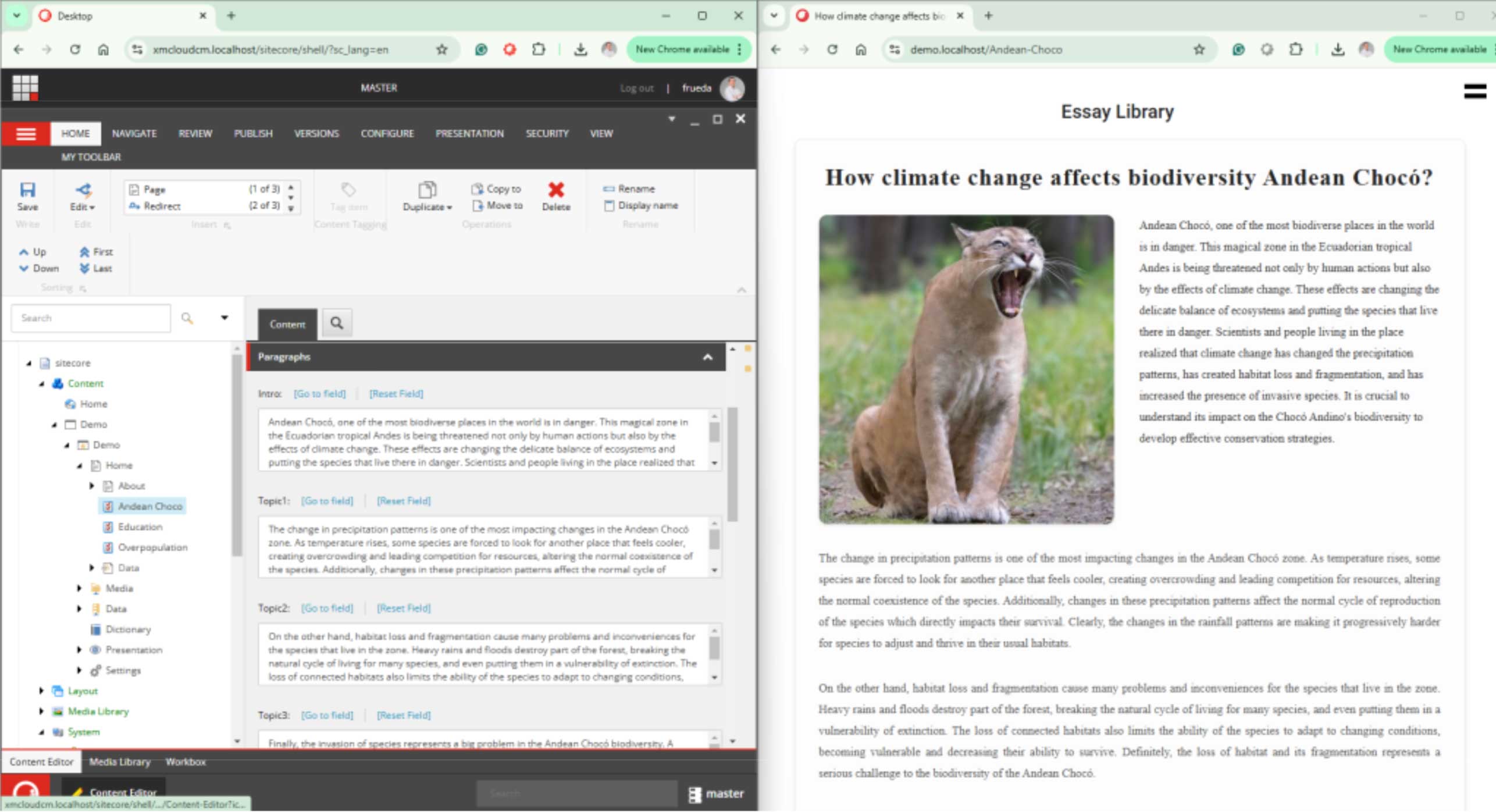1496x812 pixels.
Task: Expand the Presentation tree node
Action: point(79,650)
